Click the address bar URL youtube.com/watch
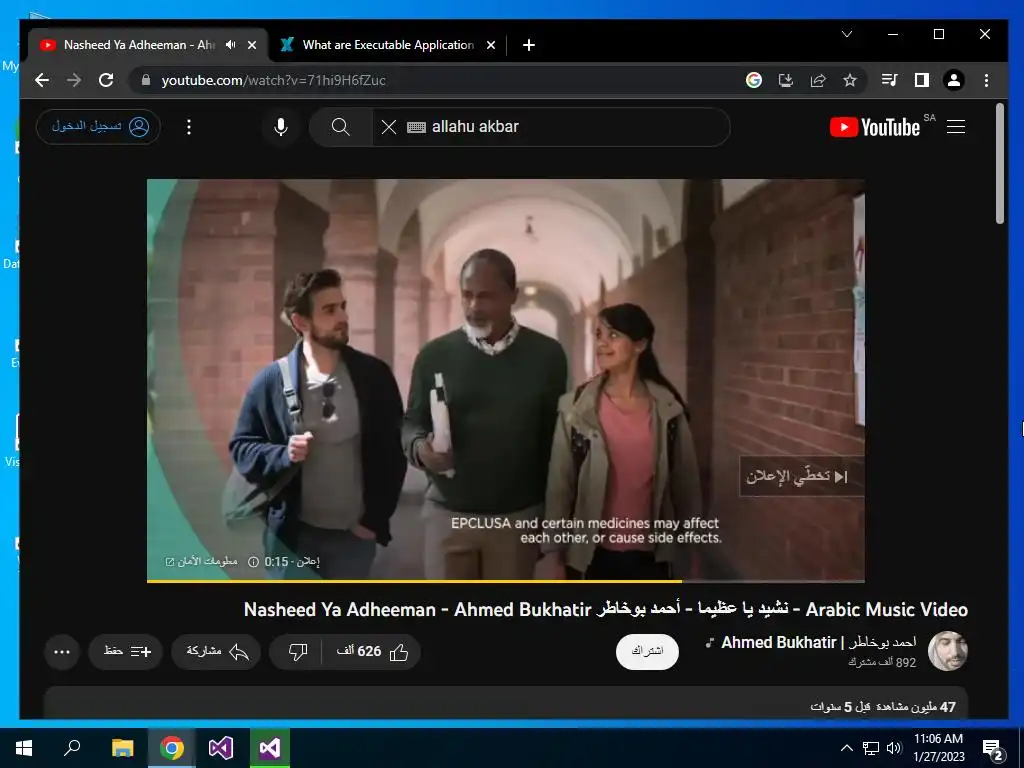Viewport: 1024px width, 768px height. (274, 80)
